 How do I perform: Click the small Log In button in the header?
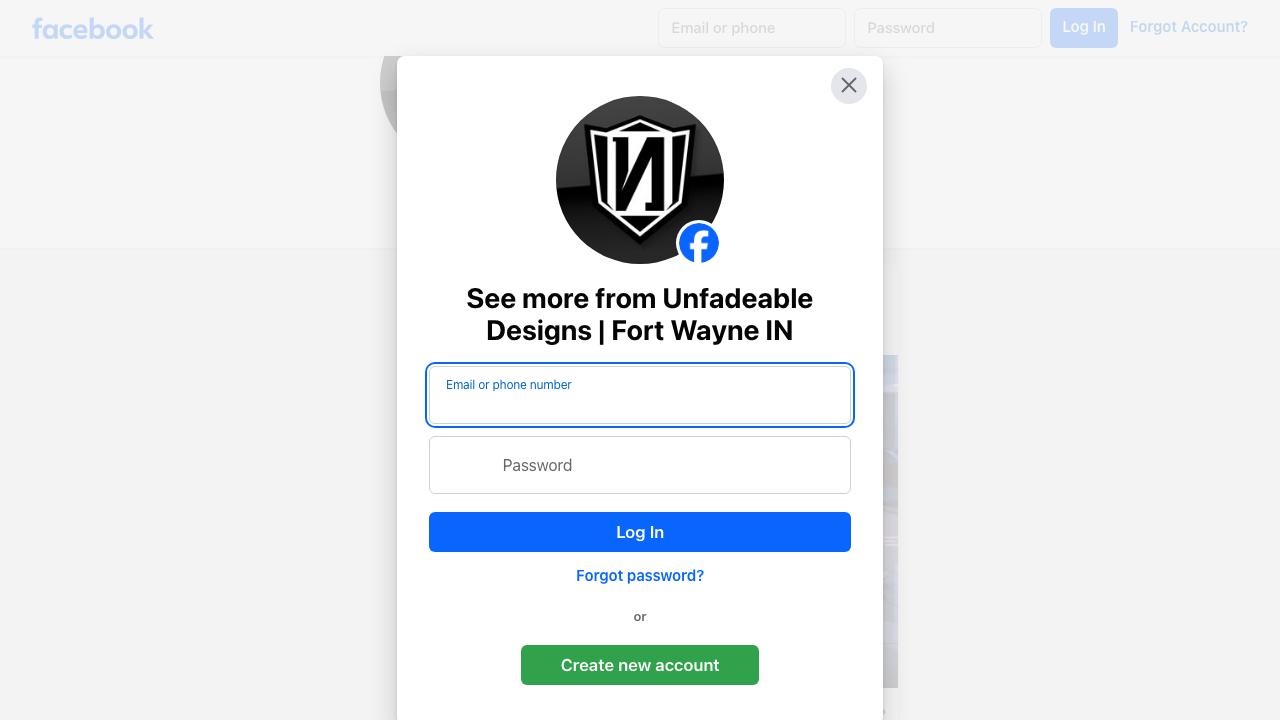(x=1084, y=27)
